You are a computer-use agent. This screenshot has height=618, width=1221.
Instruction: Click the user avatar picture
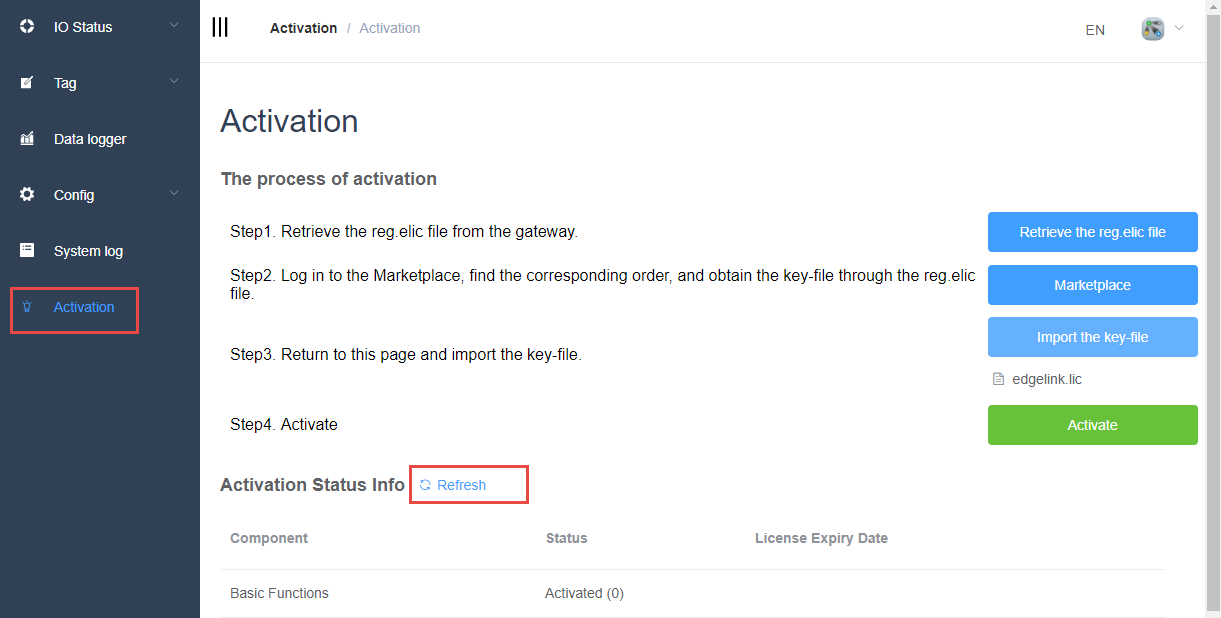pos(1153,29)
